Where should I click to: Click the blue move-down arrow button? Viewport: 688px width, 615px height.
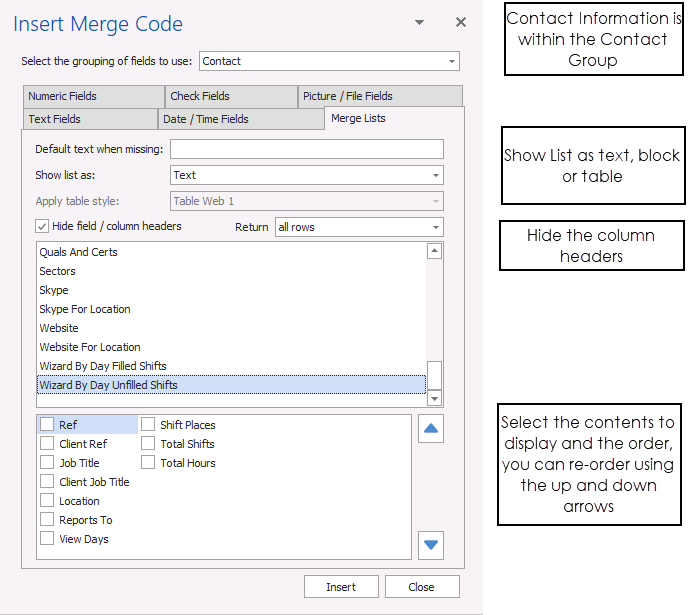431,545
